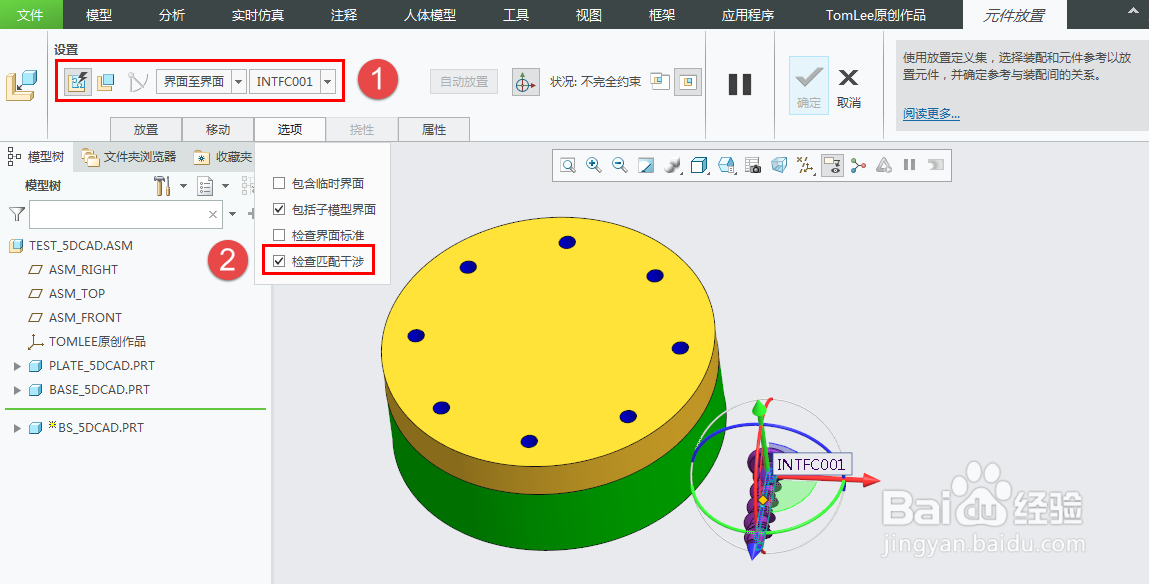Toggle the annotation display eye icon
Image resolution: width=1149 pixels, height=584 pixels.
tap(832, 165)
